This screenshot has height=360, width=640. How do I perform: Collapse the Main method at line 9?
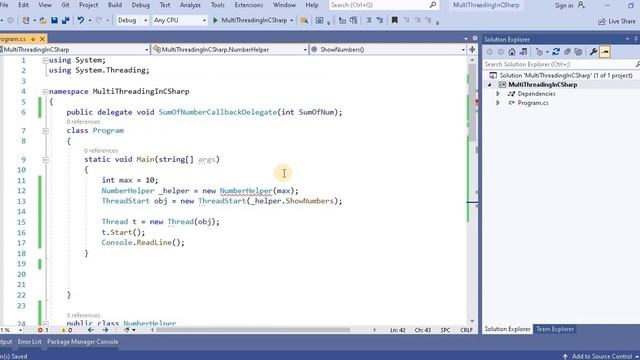tap(45, 160)
